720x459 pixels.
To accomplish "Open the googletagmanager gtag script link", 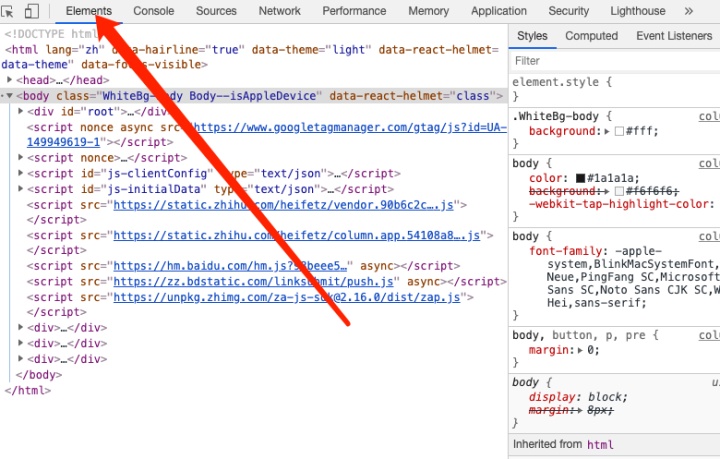I will click(x=349, y=128).
